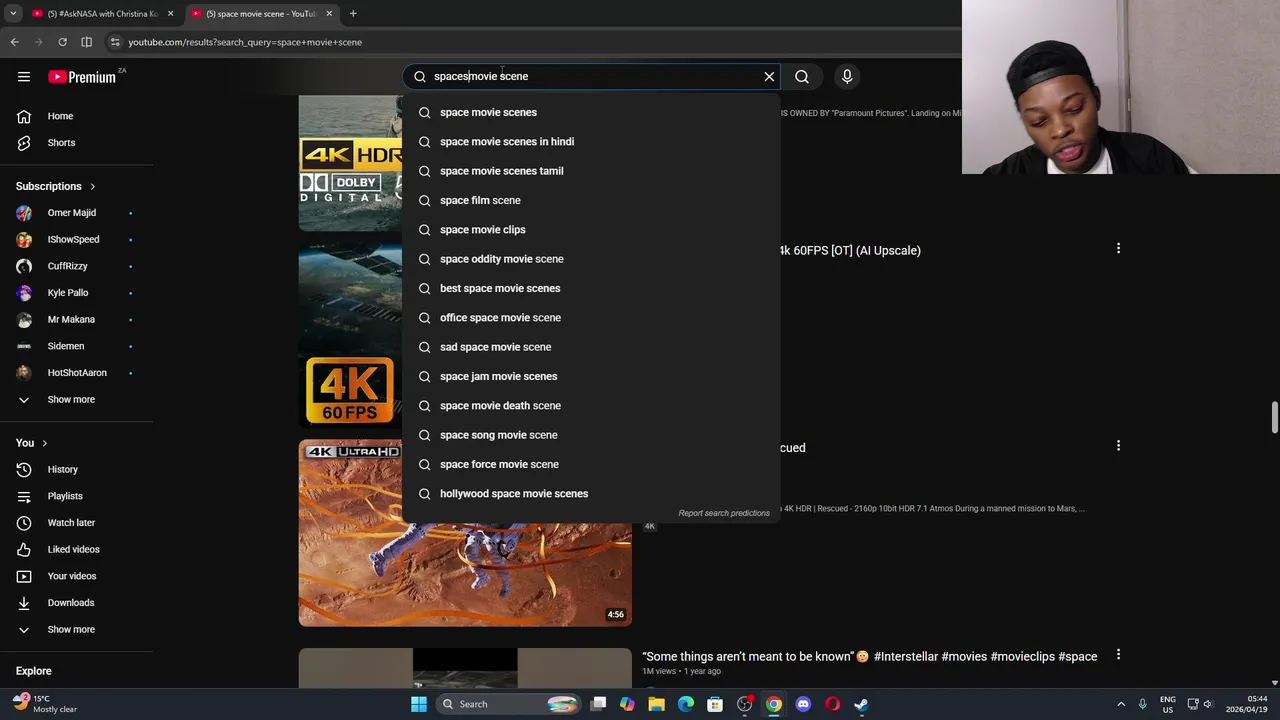Open the "Some things aren't meant to be known" video title

[870, 657]
